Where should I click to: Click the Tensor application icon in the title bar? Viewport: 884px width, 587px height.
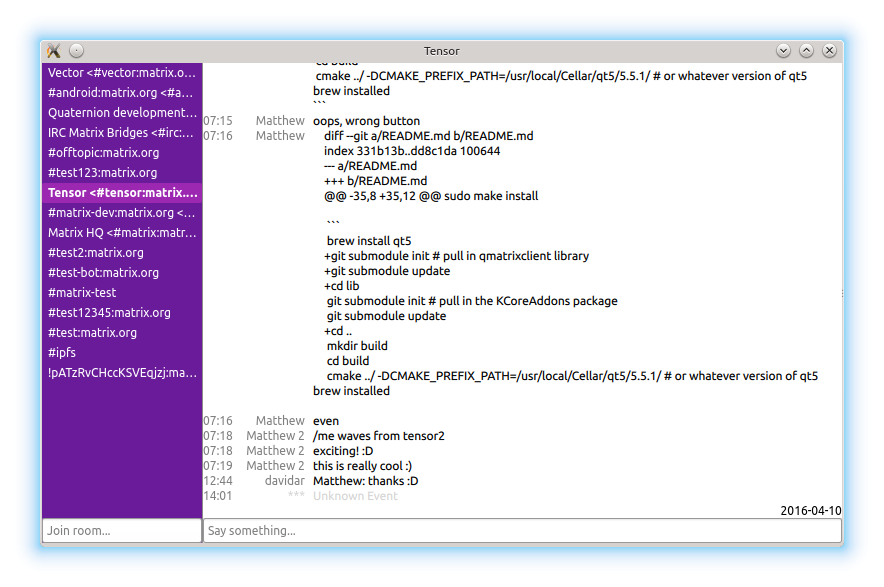pyautogui.click(x=54, y=51)
